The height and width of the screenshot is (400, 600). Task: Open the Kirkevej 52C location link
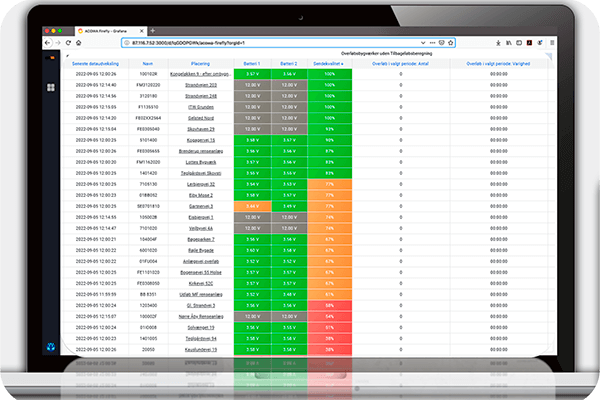[x=202, y=281]
